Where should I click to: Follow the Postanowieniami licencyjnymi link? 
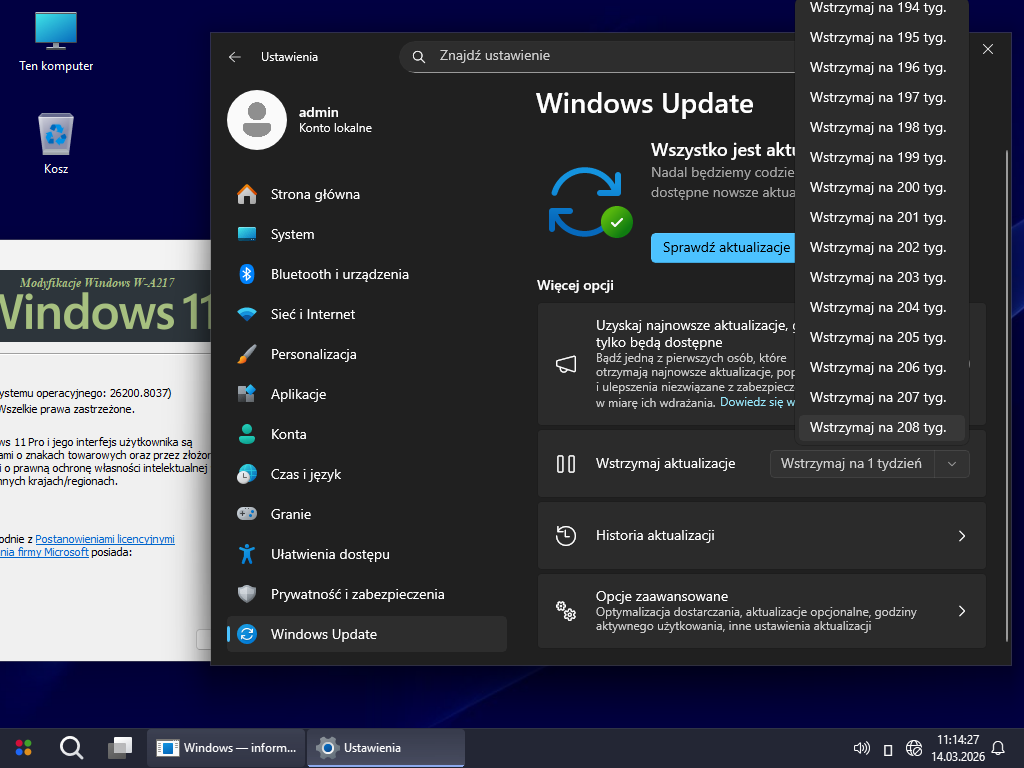coord(105,539)
